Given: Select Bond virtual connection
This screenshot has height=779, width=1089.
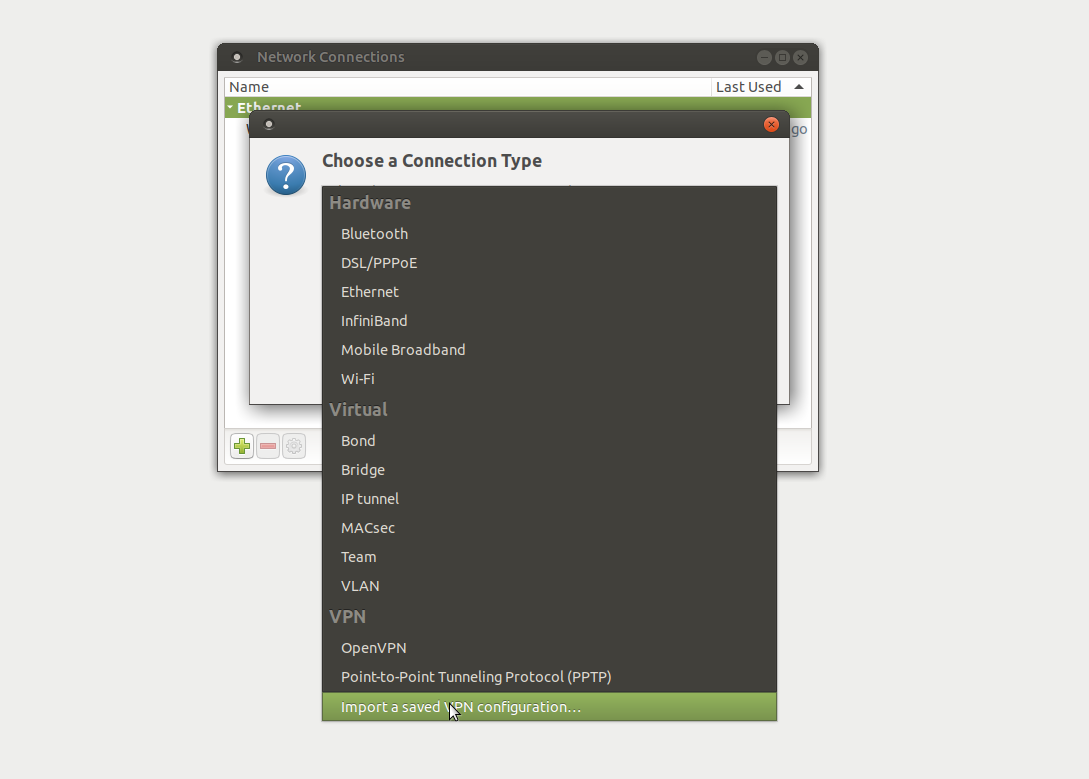Looking at the screenshot, I should [x=358, y=441].
